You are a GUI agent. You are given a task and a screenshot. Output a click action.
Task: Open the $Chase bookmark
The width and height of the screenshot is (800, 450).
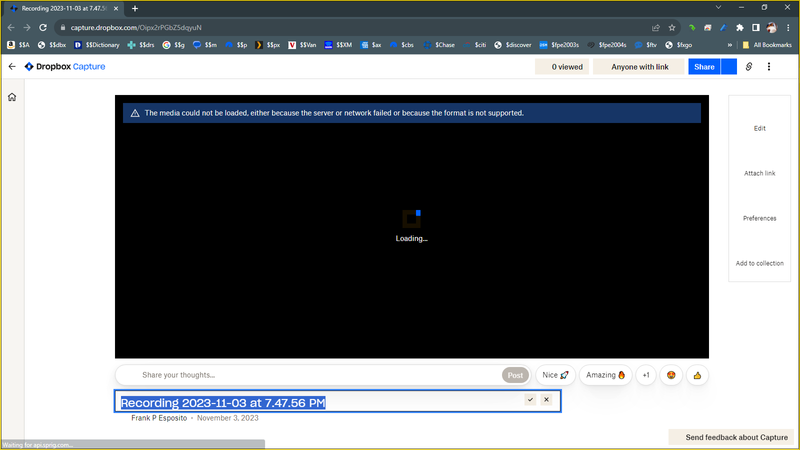(x=439, y=45)
